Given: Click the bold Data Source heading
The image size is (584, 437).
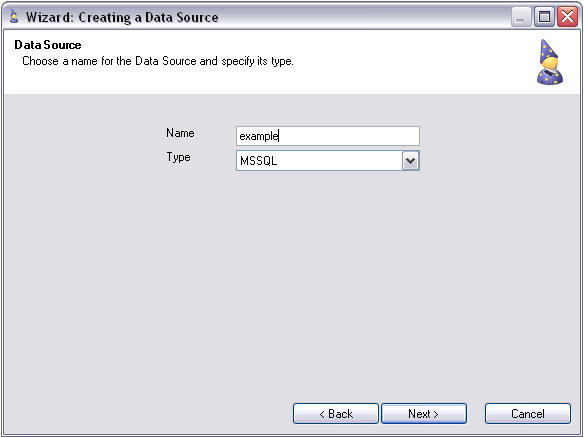Looking at the screenshot, I should pos(48,45).
